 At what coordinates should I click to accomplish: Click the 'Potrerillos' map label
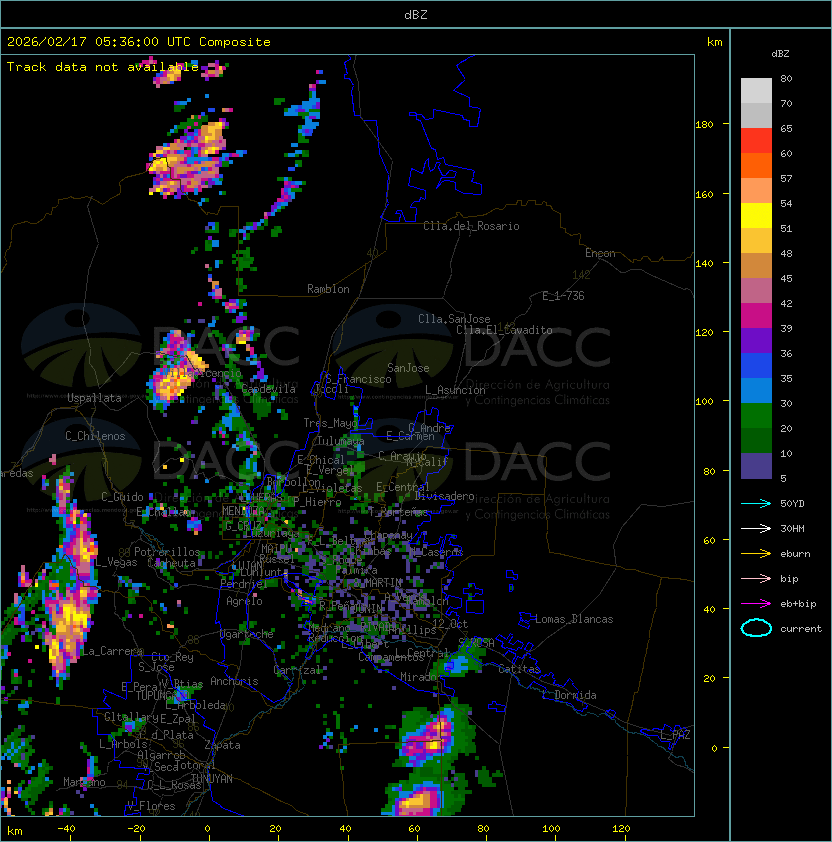tap(167, 552)
